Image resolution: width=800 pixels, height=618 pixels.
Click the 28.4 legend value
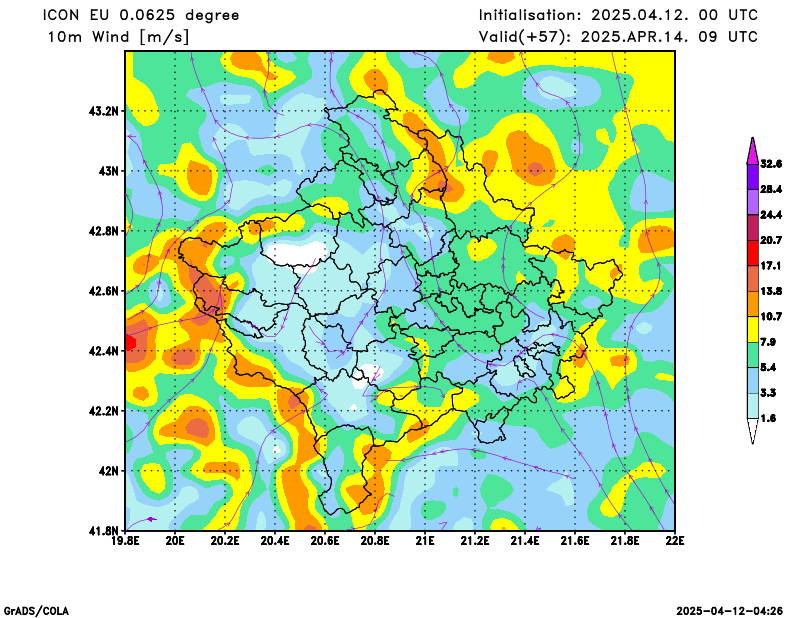(x=771, y=189)
